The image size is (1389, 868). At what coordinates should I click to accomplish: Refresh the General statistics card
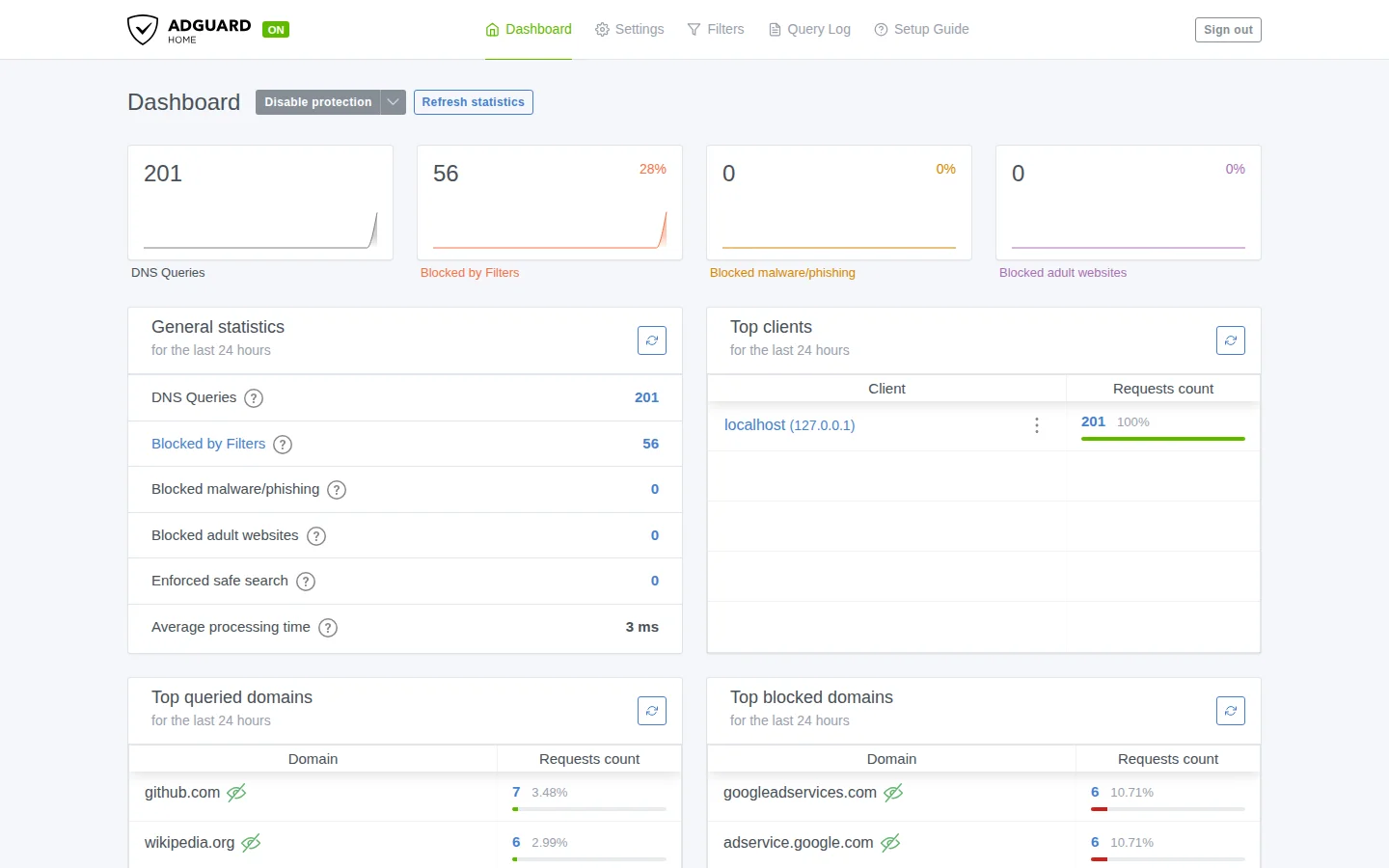(652, 340)
